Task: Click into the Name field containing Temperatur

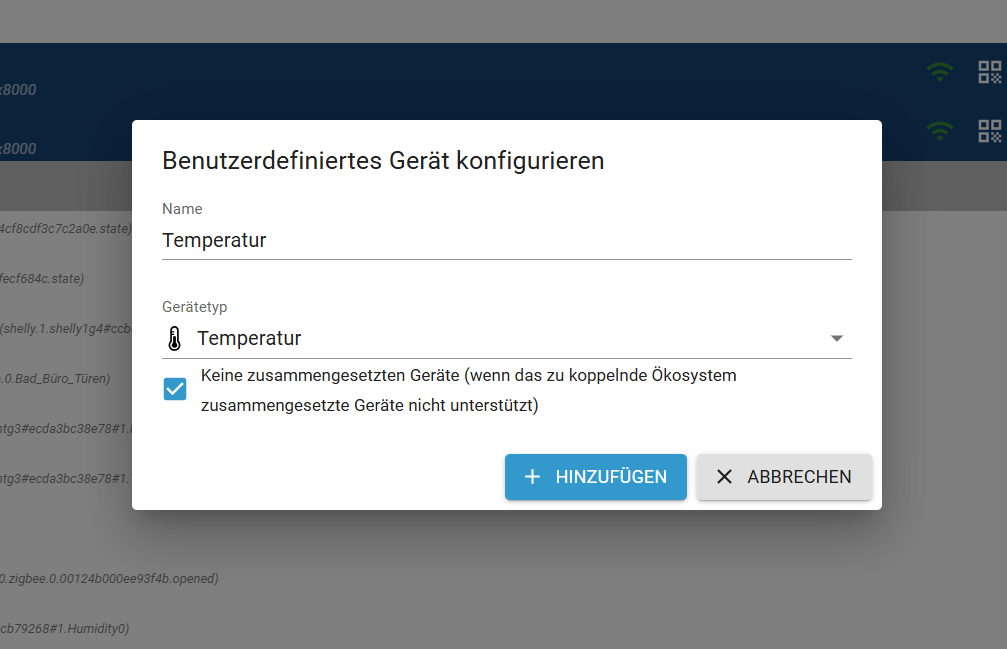Action: [x=506, y=241]
